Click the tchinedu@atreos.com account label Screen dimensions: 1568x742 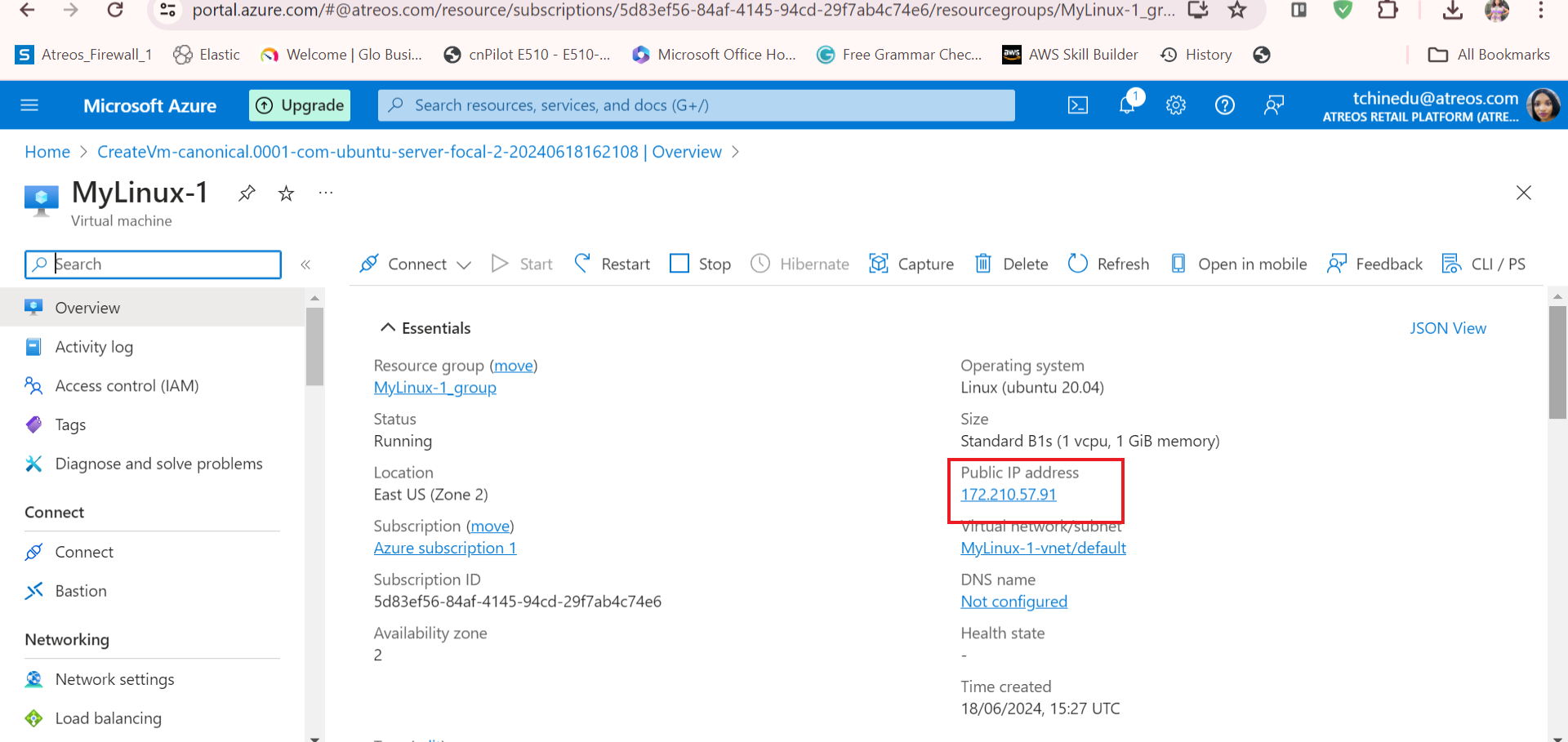coord(1436,99)
